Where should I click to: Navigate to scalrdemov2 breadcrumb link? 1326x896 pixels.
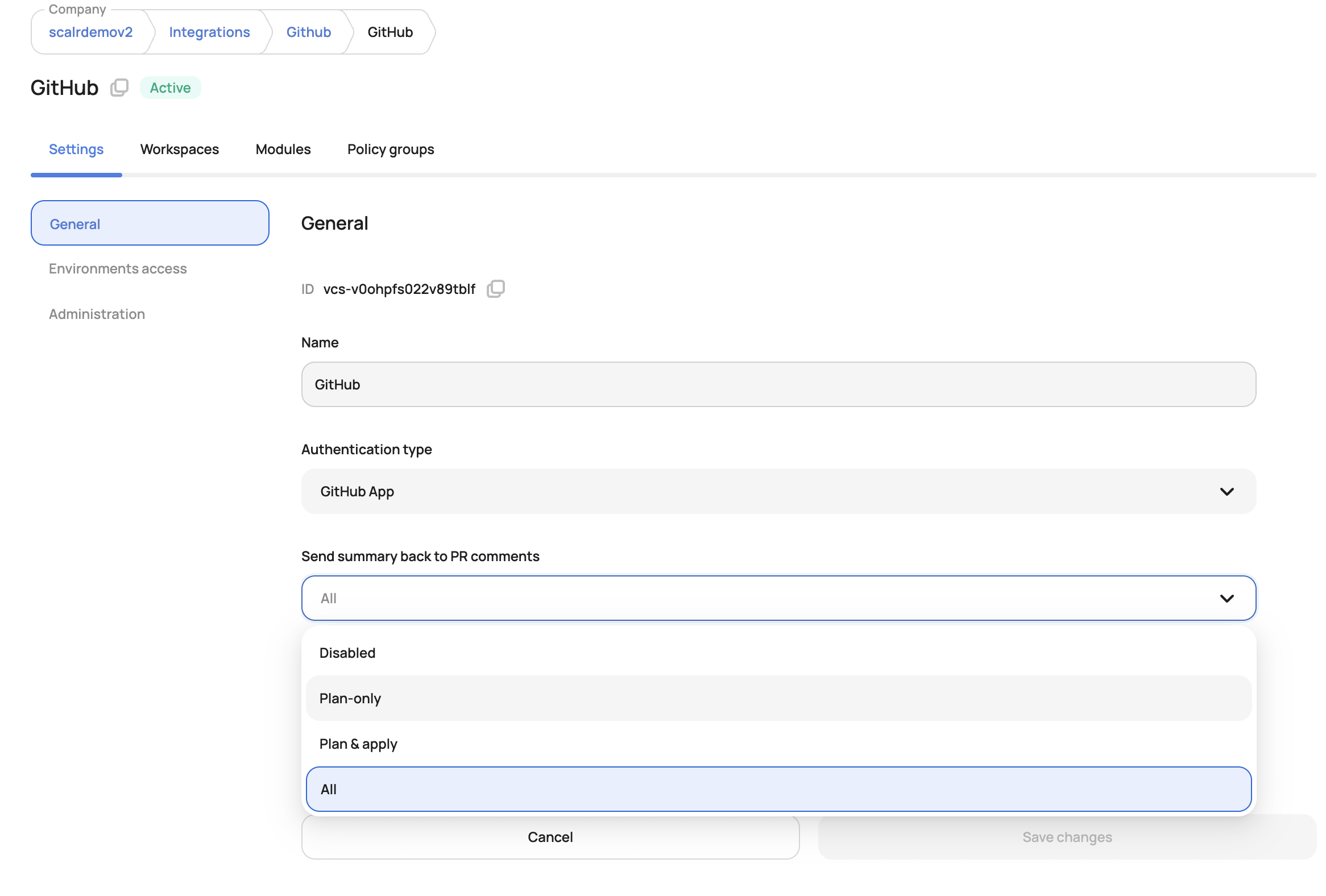pyautogui.click(x=91, y=32)
